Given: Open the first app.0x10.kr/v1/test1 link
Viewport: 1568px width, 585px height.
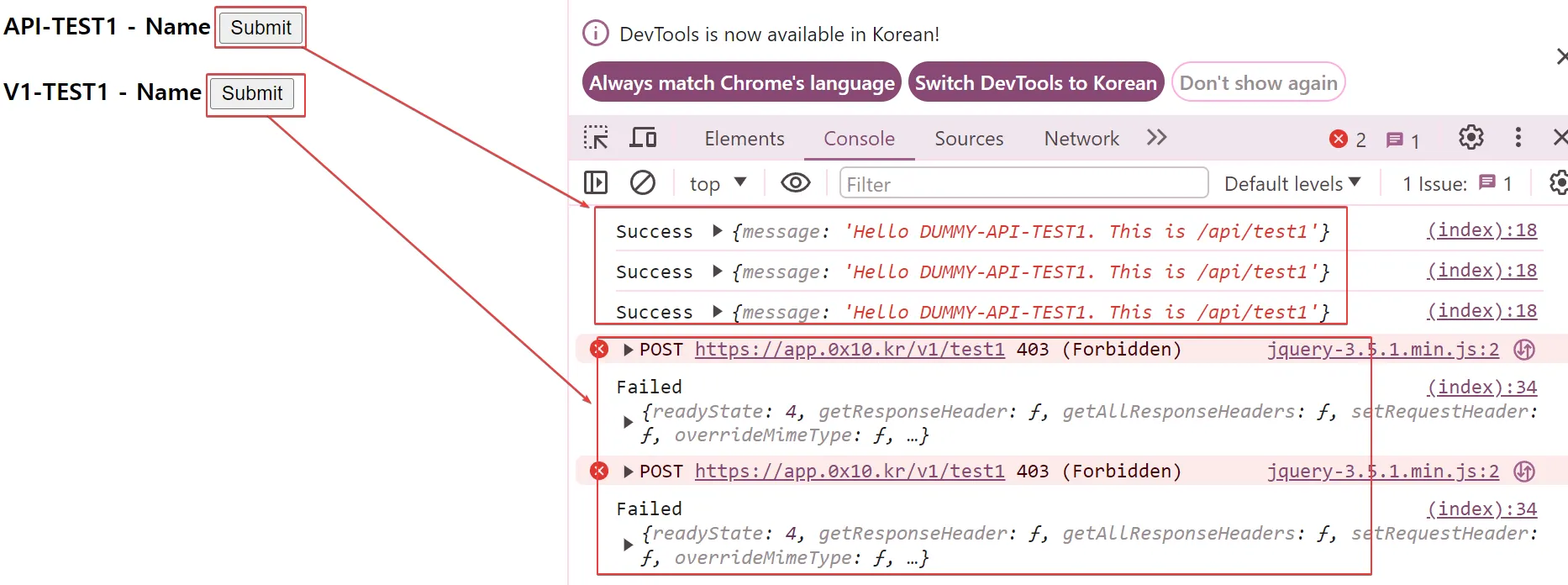Looking at the screenshot, I should pyautogui.click(x=850, y=350).
